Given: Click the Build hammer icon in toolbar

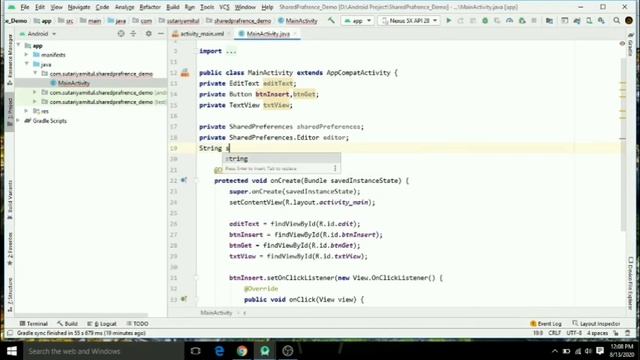Looking at the screenshot, I should [x=331, y=20].
